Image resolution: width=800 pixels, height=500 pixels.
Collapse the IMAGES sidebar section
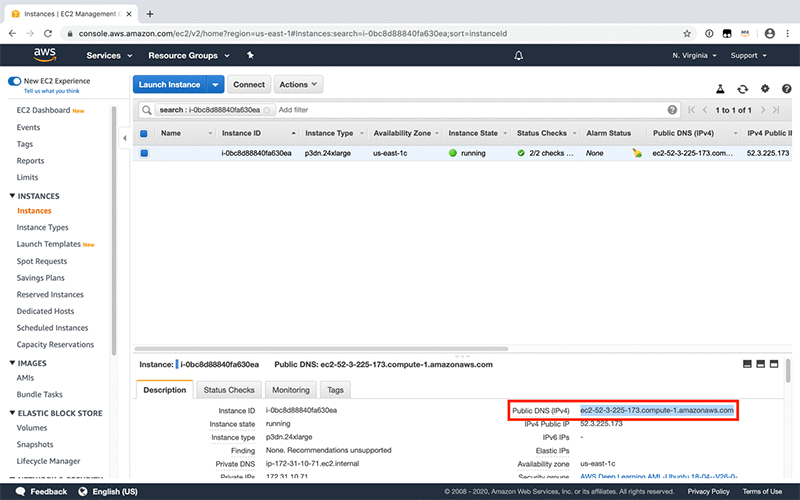click(x=12, y=363)
